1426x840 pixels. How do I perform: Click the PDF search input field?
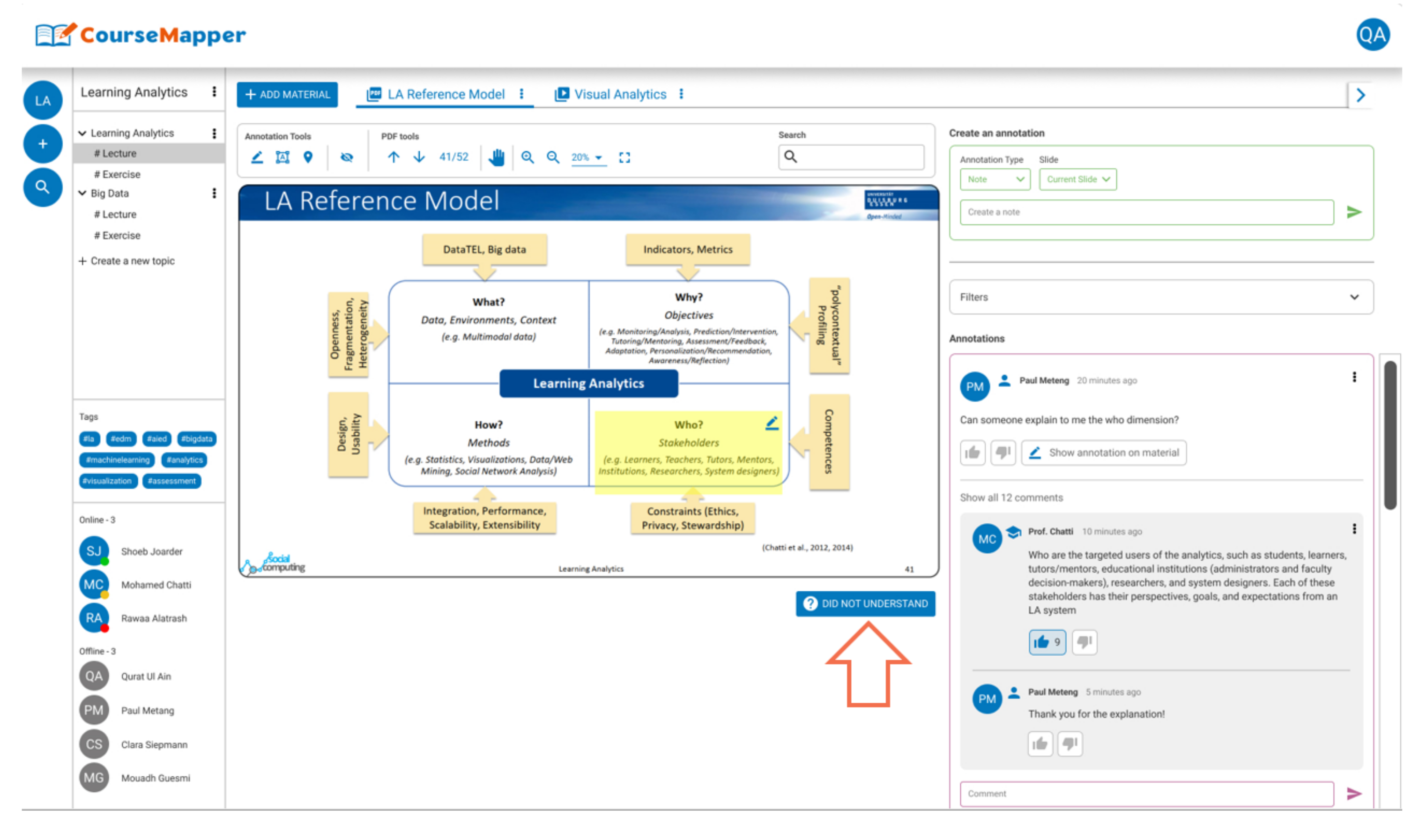coord(860,157)
